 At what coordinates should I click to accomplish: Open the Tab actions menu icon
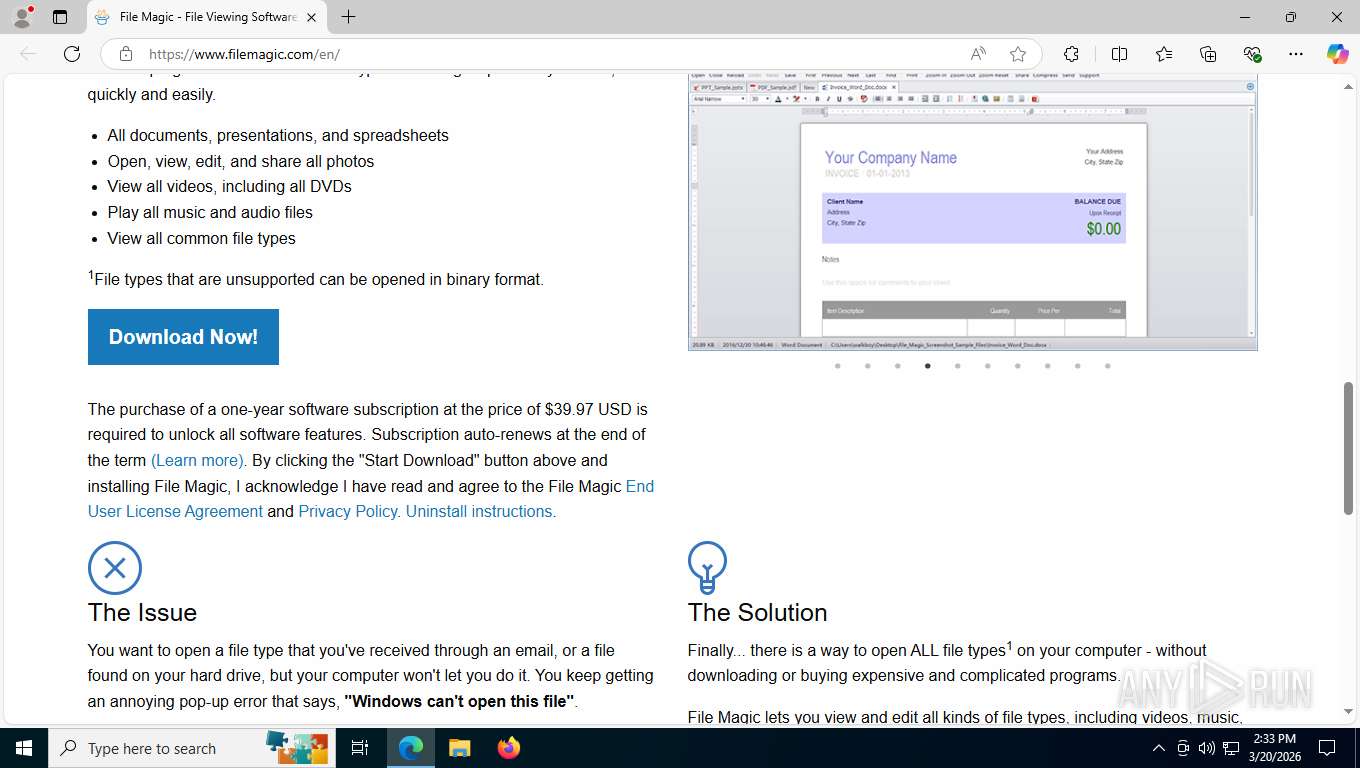point(60,17)
